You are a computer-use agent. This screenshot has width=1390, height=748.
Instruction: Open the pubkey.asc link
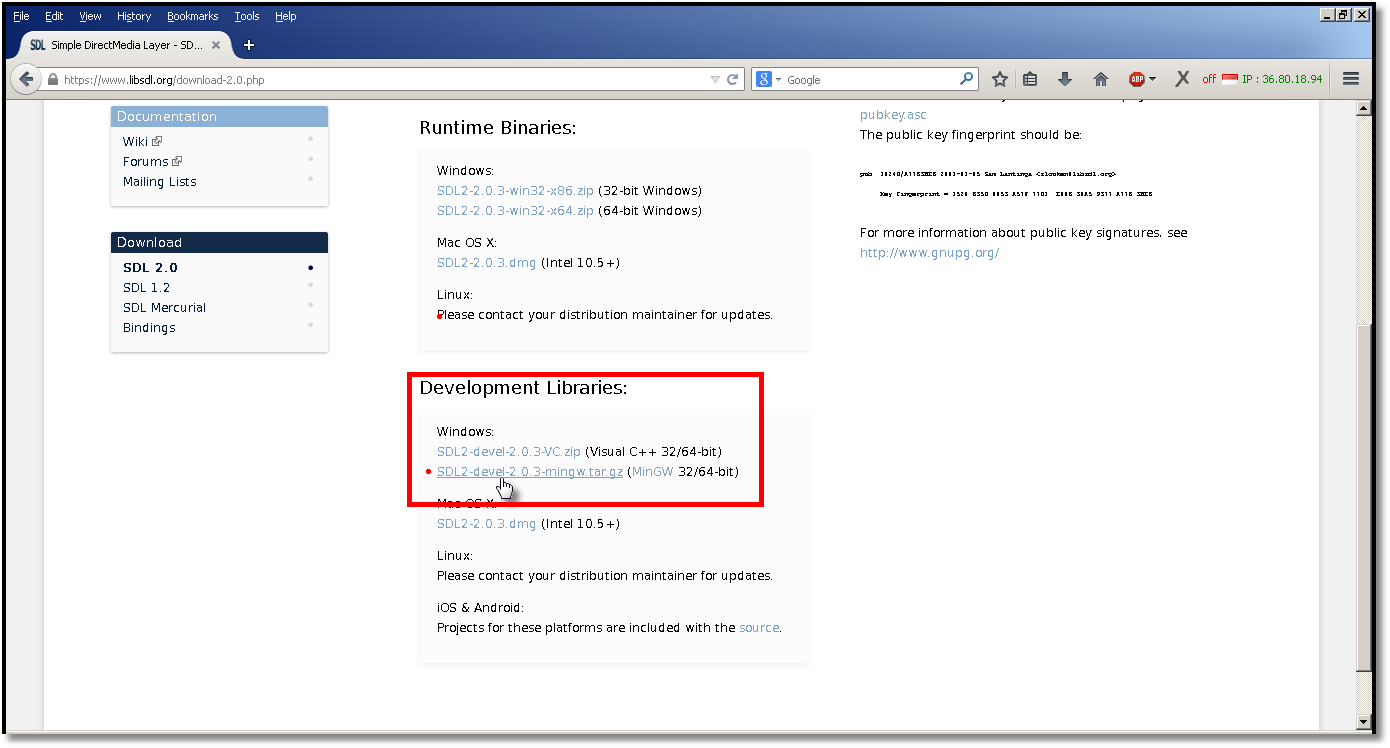(891, 114)
